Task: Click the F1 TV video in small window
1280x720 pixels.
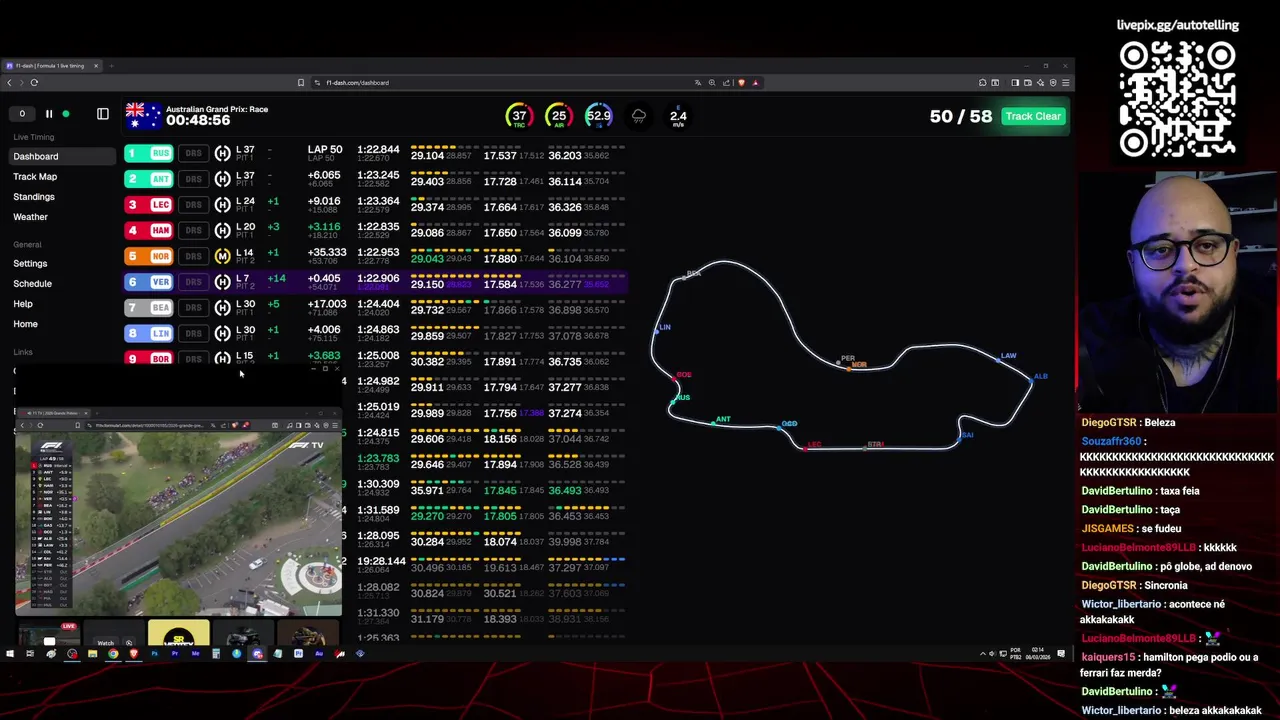Action: tap(178, 525)
